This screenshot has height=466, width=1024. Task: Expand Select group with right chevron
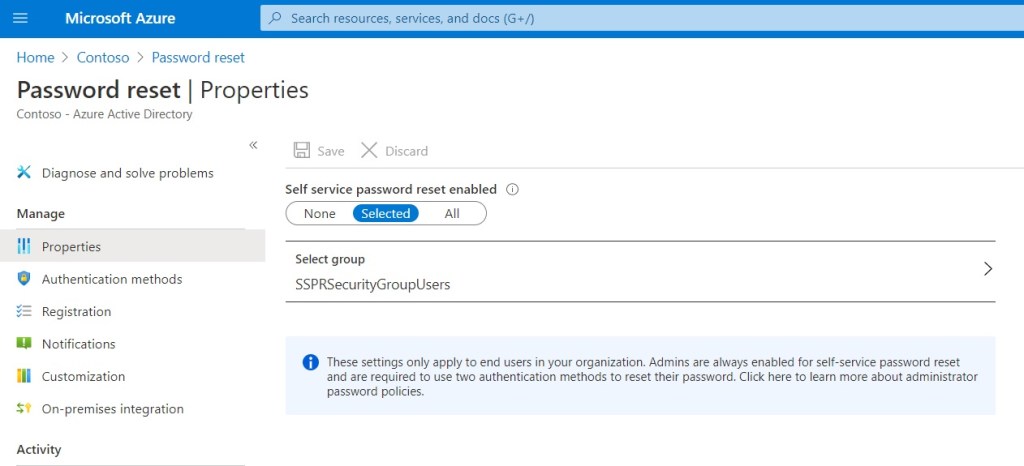coord(987,269)
